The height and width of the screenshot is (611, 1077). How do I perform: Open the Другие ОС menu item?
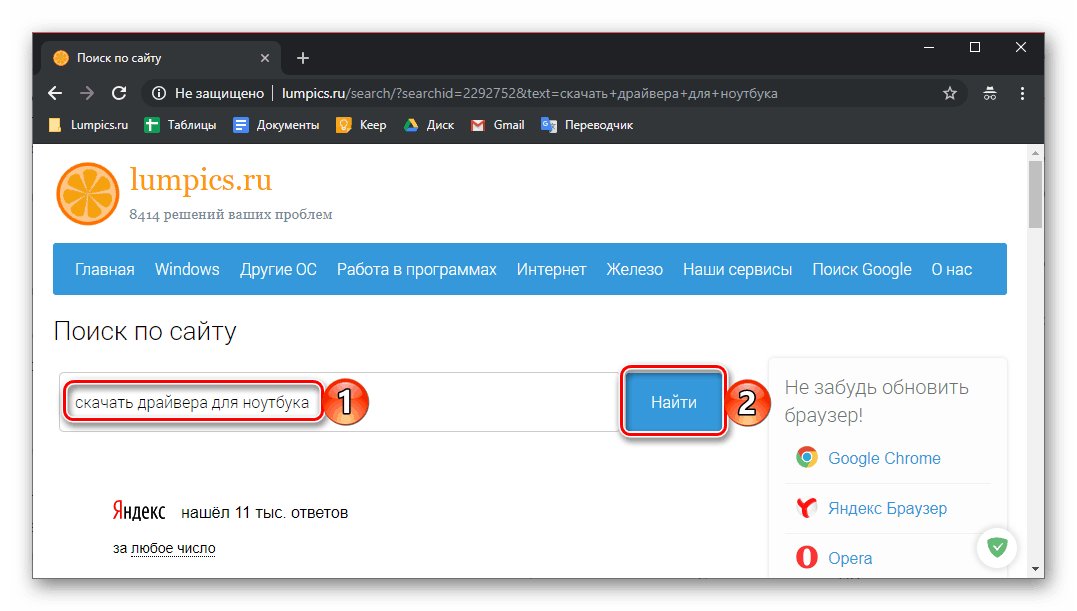point(278,270)
